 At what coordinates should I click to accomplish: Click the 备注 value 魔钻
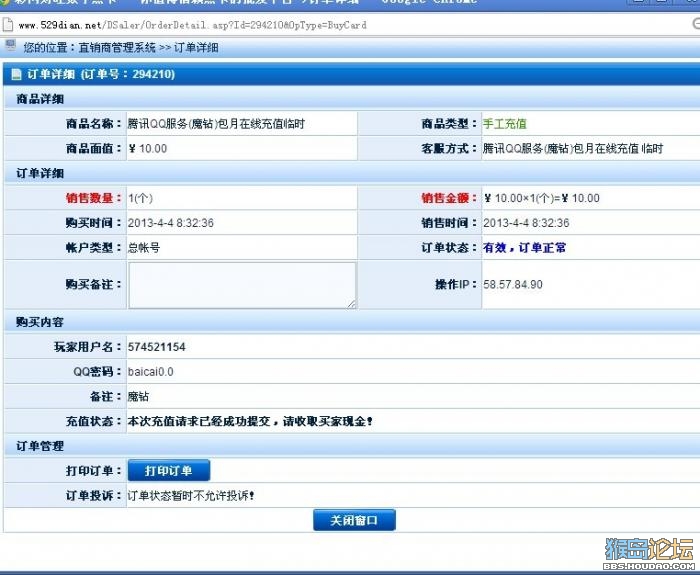(x=138, y=396)
